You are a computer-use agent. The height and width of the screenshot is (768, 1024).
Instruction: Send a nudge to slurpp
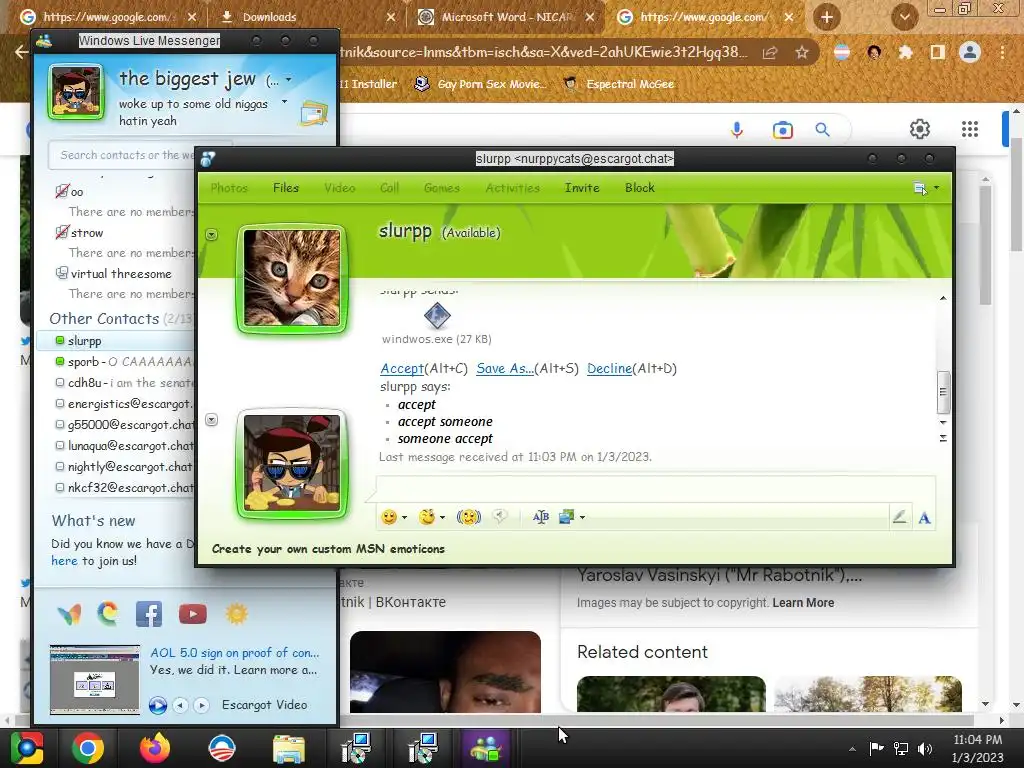tap(468, 517)
